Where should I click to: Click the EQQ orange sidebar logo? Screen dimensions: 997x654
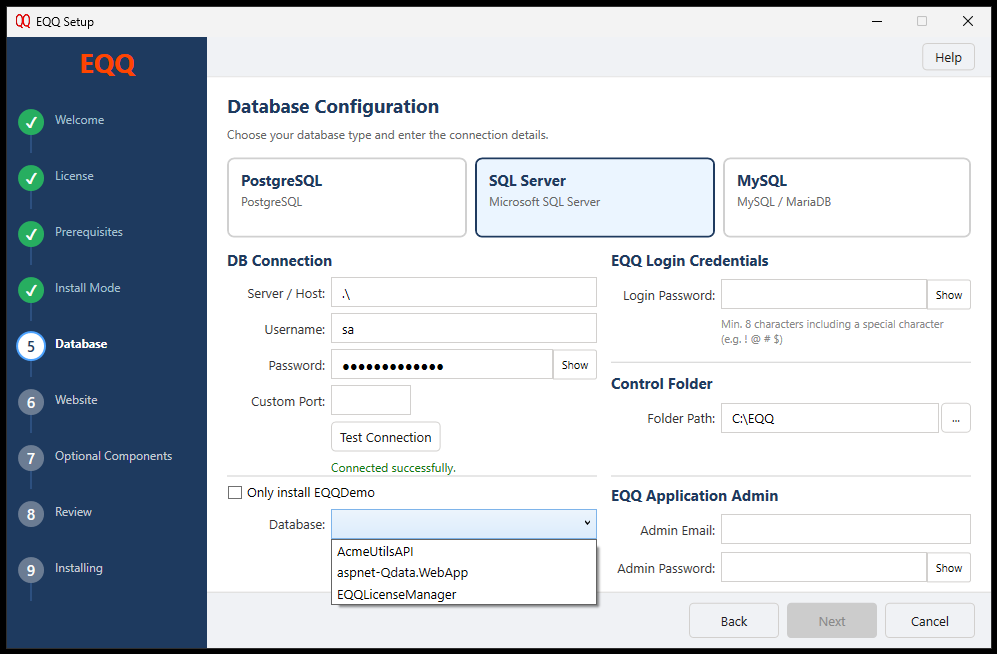pos(107,64)
